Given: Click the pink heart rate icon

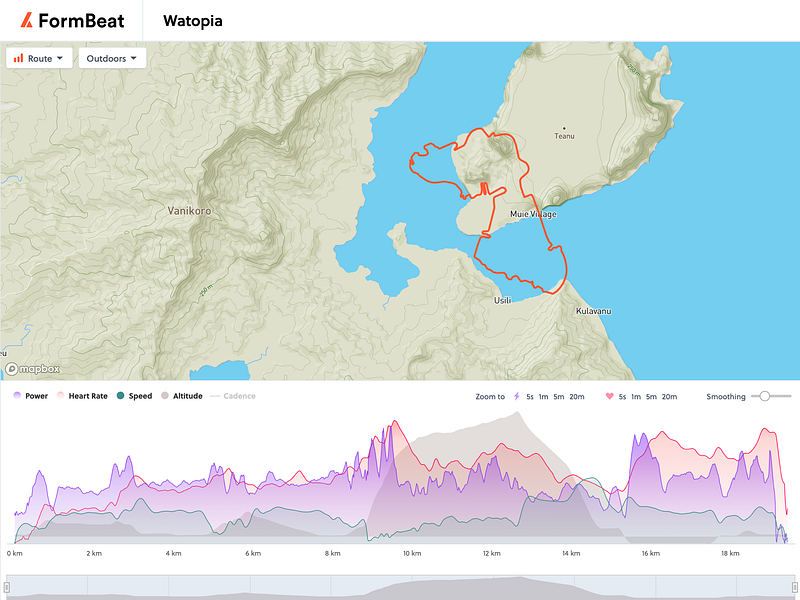Looking at the screenshot, I should click(x=609, y=396).
